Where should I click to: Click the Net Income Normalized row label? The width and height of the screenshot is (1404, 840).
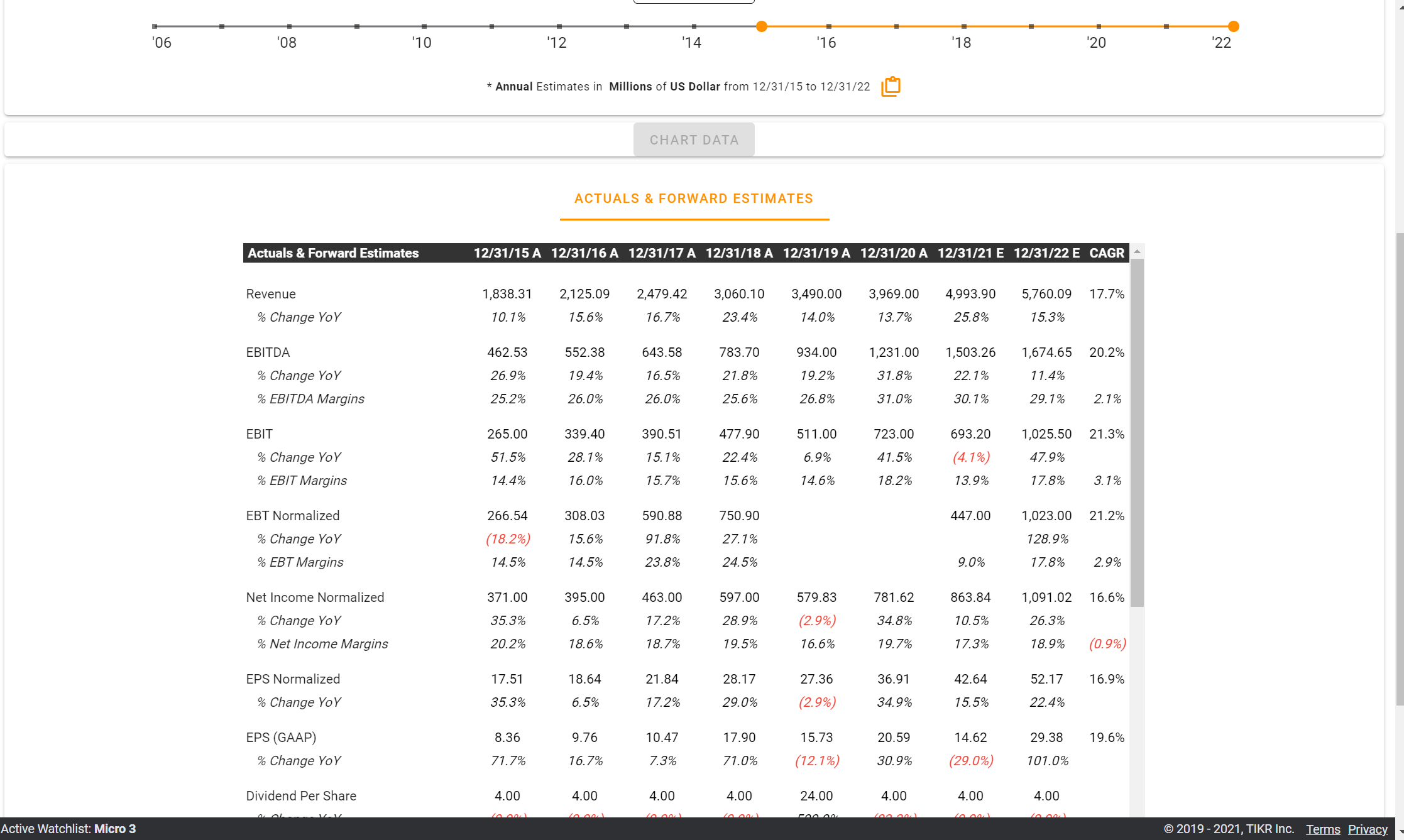click(x=315, y=597)
